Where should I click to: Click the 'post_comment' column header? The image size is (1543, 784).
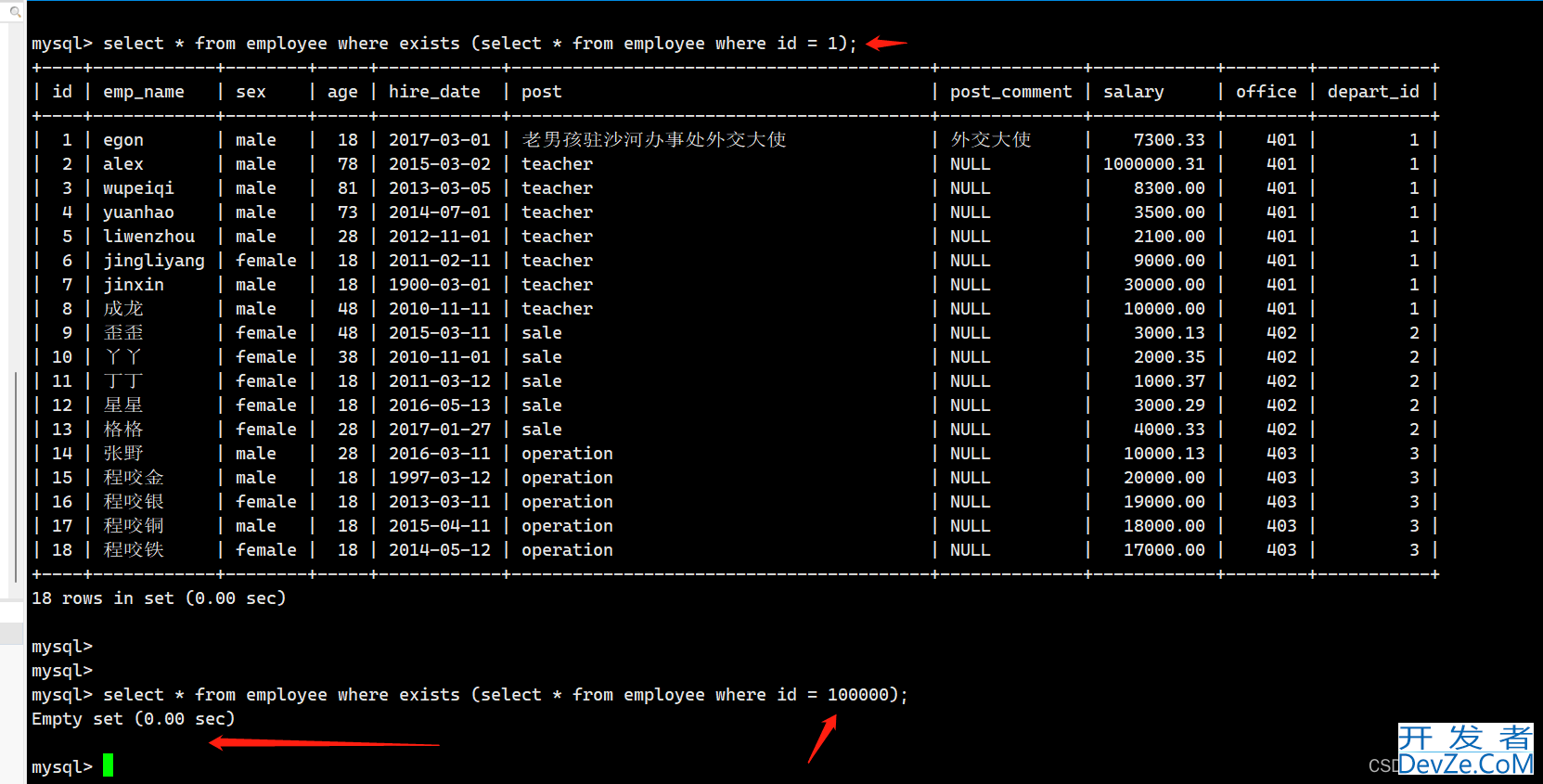tap(1010, 92)
